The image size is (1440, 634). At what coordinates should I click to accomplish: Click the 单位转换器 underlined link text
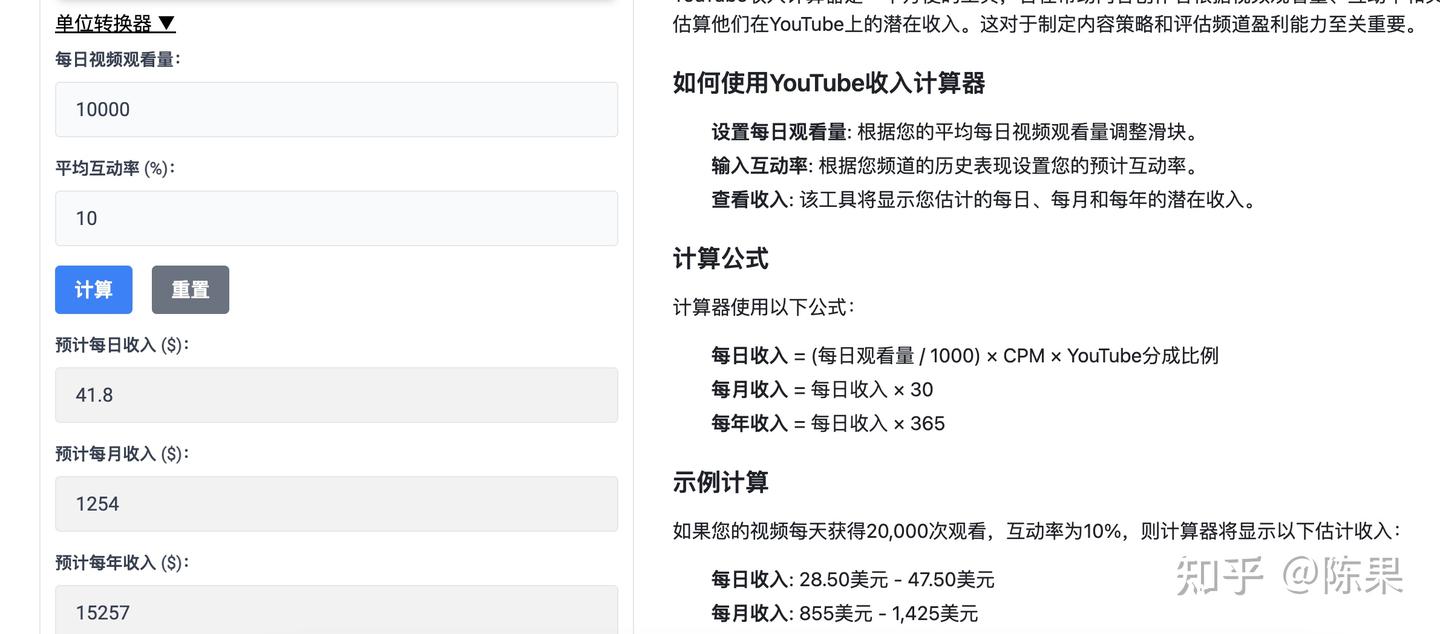[105, 23]
